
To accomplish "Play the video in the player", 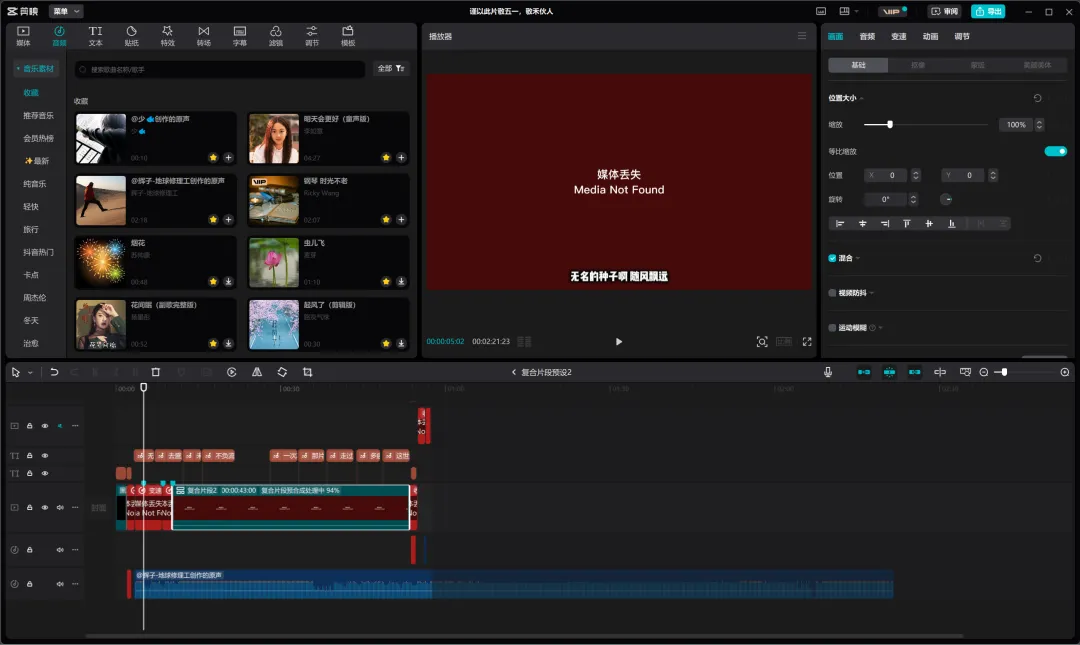I will [x=618, y=342].
